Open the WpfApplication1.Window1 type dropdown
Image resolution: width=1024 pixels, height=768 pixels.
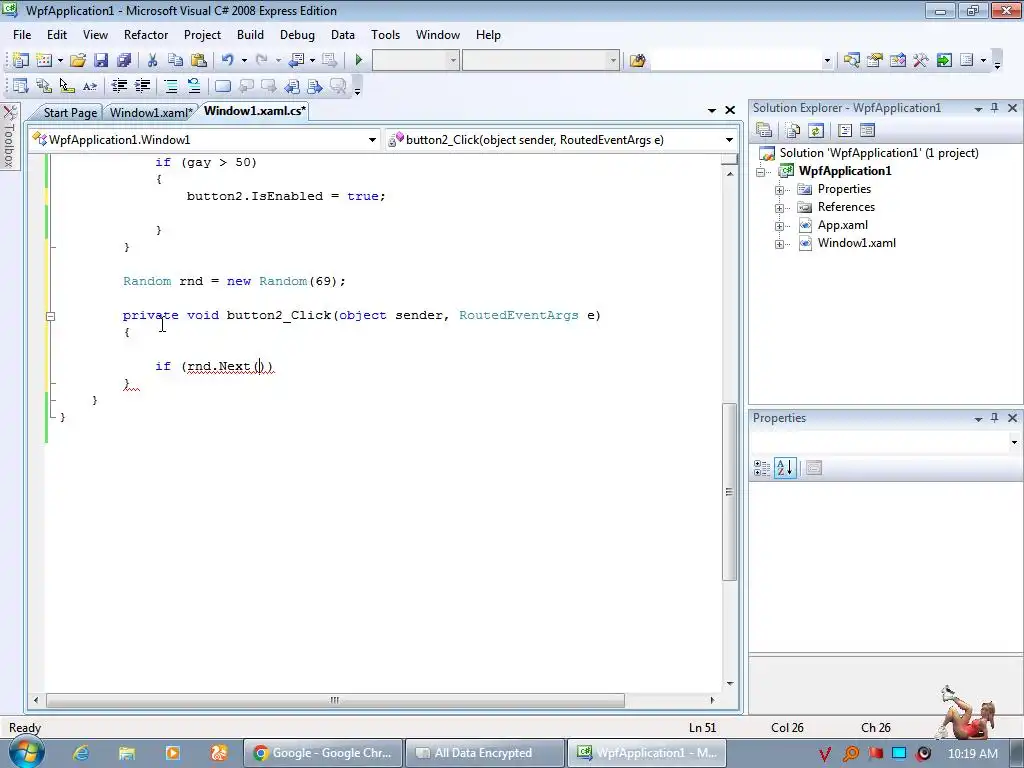pos(372,140)
